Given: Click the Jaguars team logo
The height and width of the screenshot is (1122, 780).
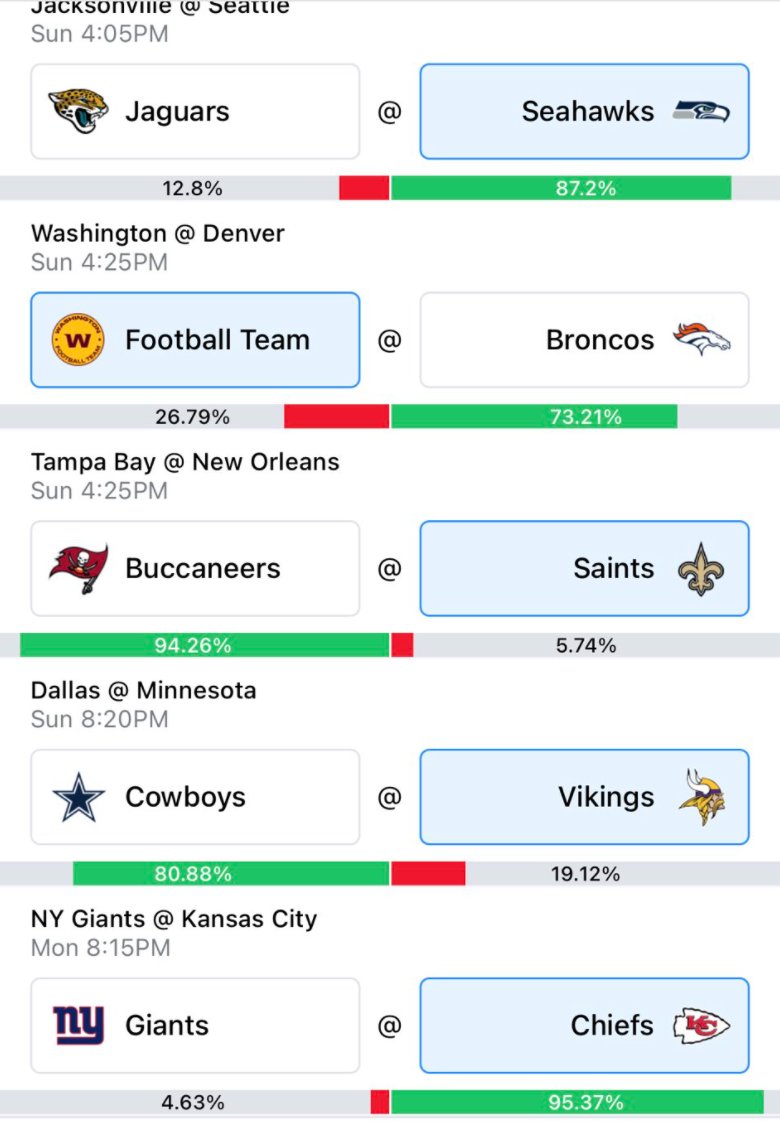Looking at the screenshot, I should 78,111.
